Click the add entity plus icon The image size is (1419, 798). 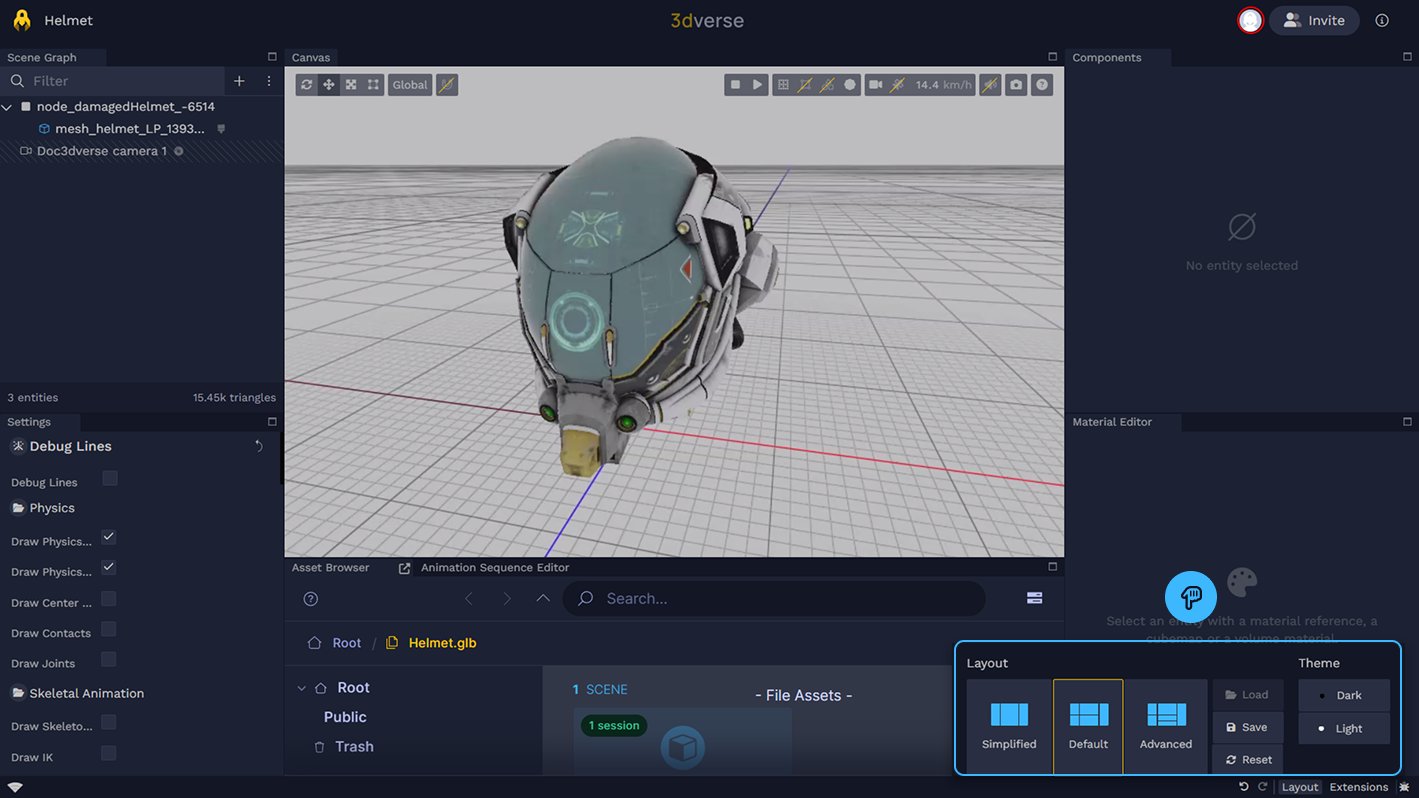239,81
